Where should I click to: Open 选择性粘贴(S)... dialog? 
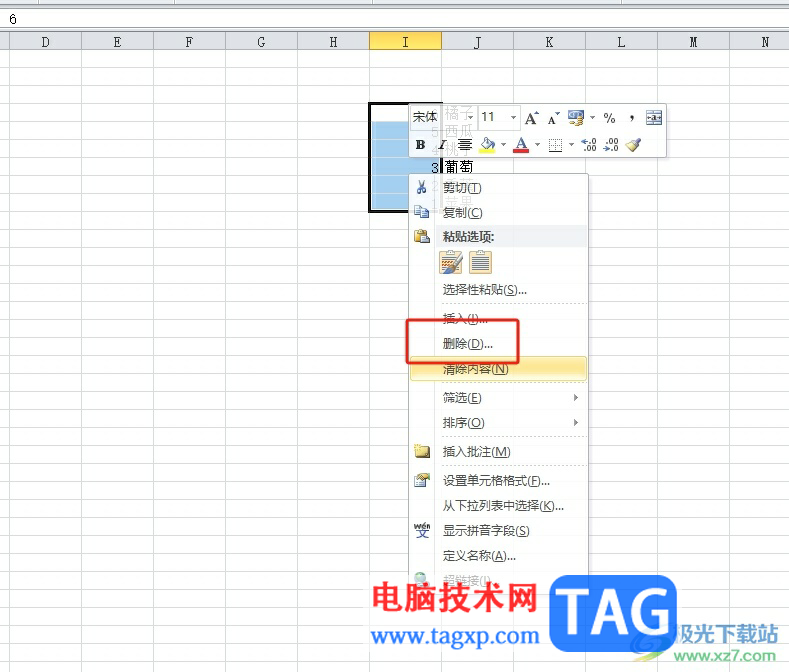click(x=498, y=290)
